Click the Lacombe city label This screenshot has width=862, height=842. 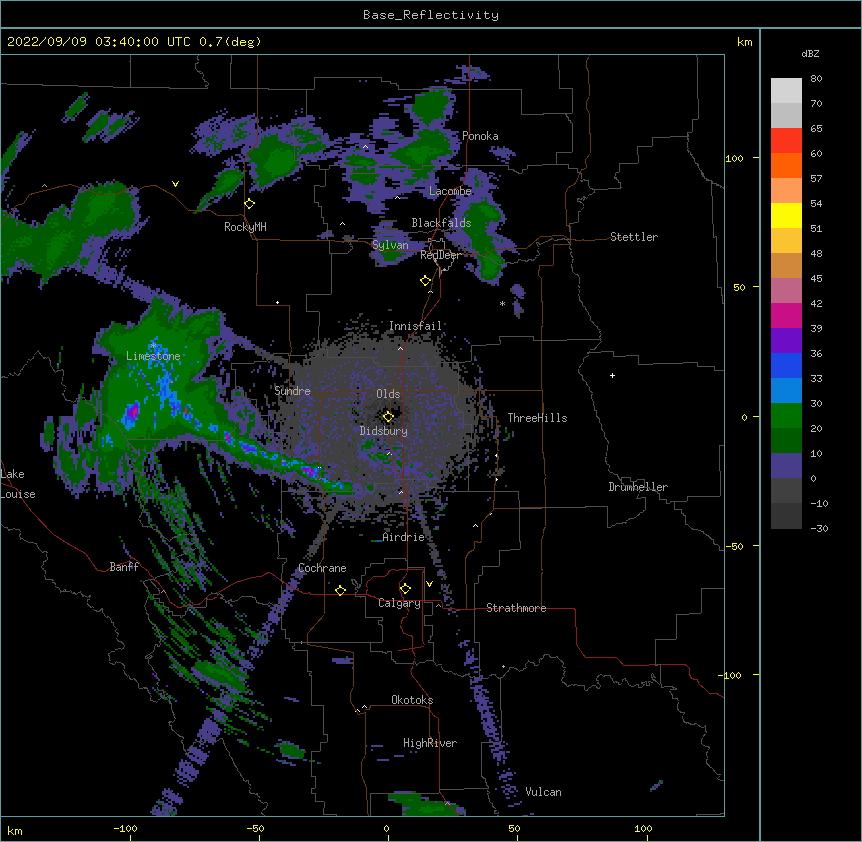tap(450, 191)
